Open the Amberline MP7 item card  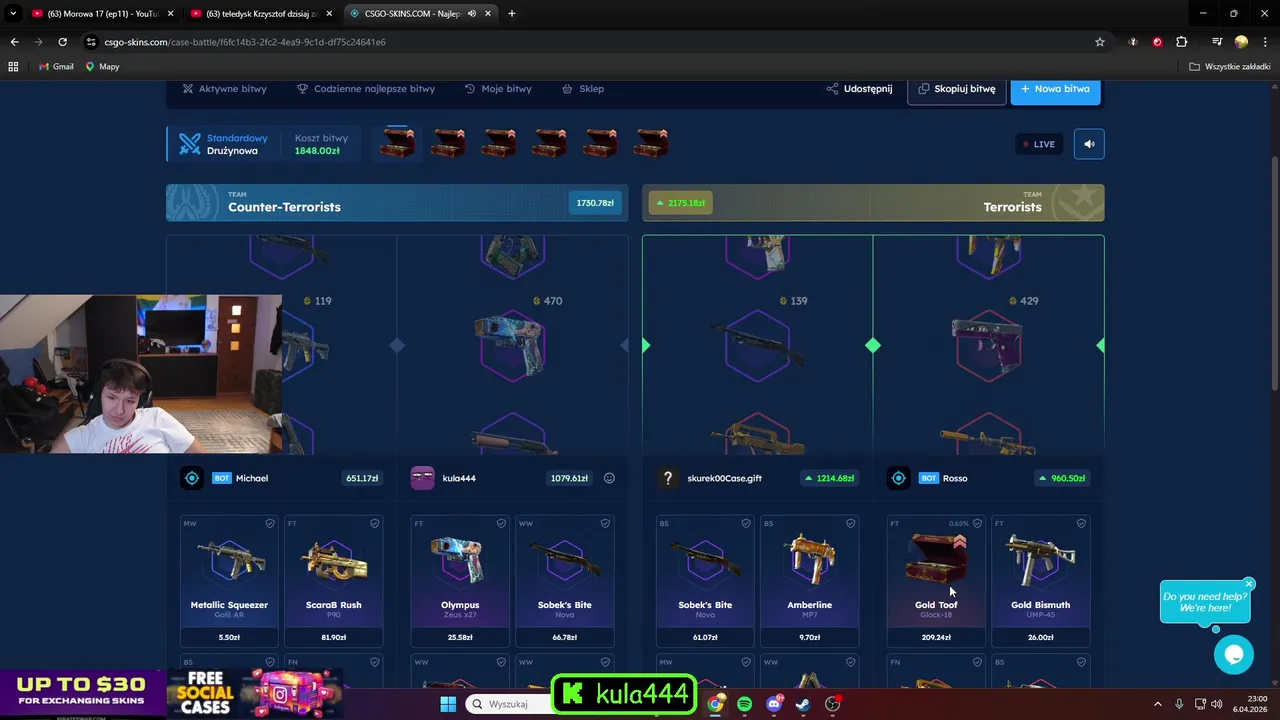pos(810,580)
